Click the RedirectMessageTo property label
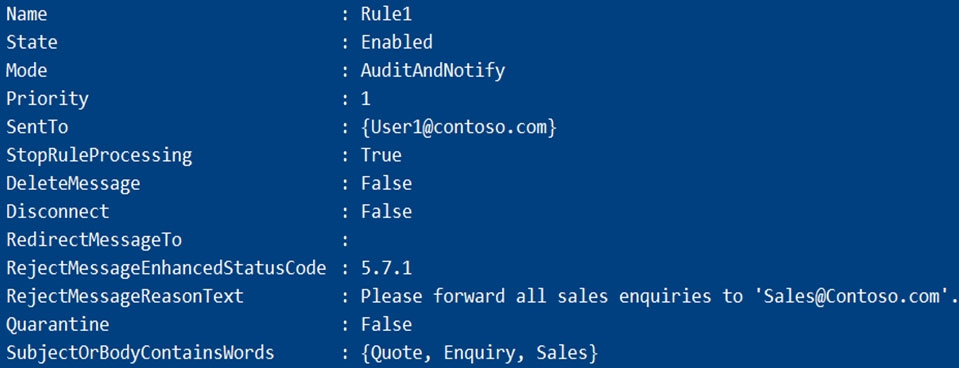Screen dimensions: 959x368 [94, 240]
